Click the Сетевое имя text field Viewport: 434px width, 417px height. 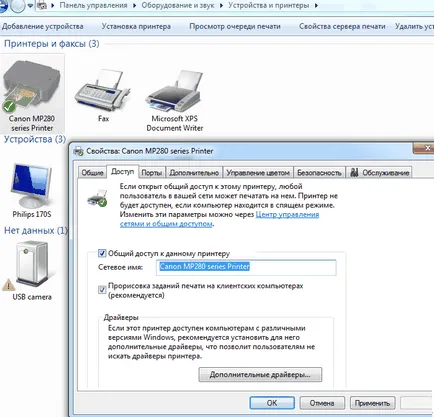(x=246, y=267)
